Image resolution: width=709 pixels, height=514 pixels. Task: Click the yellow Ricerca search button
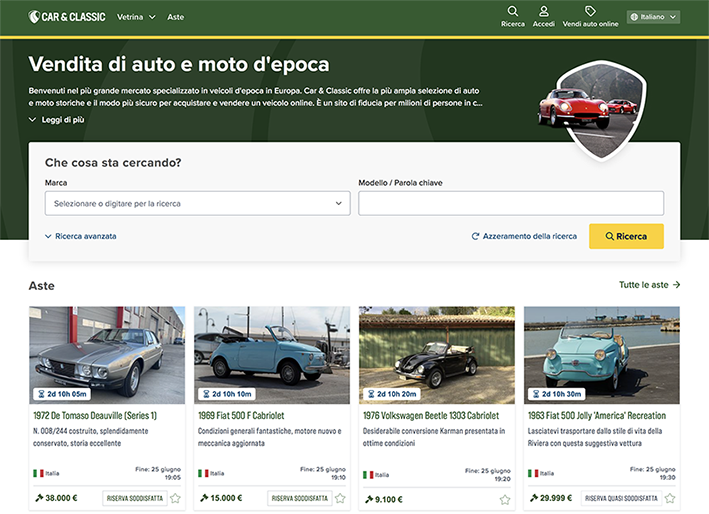pyautogui.click(x=626, y=236)
